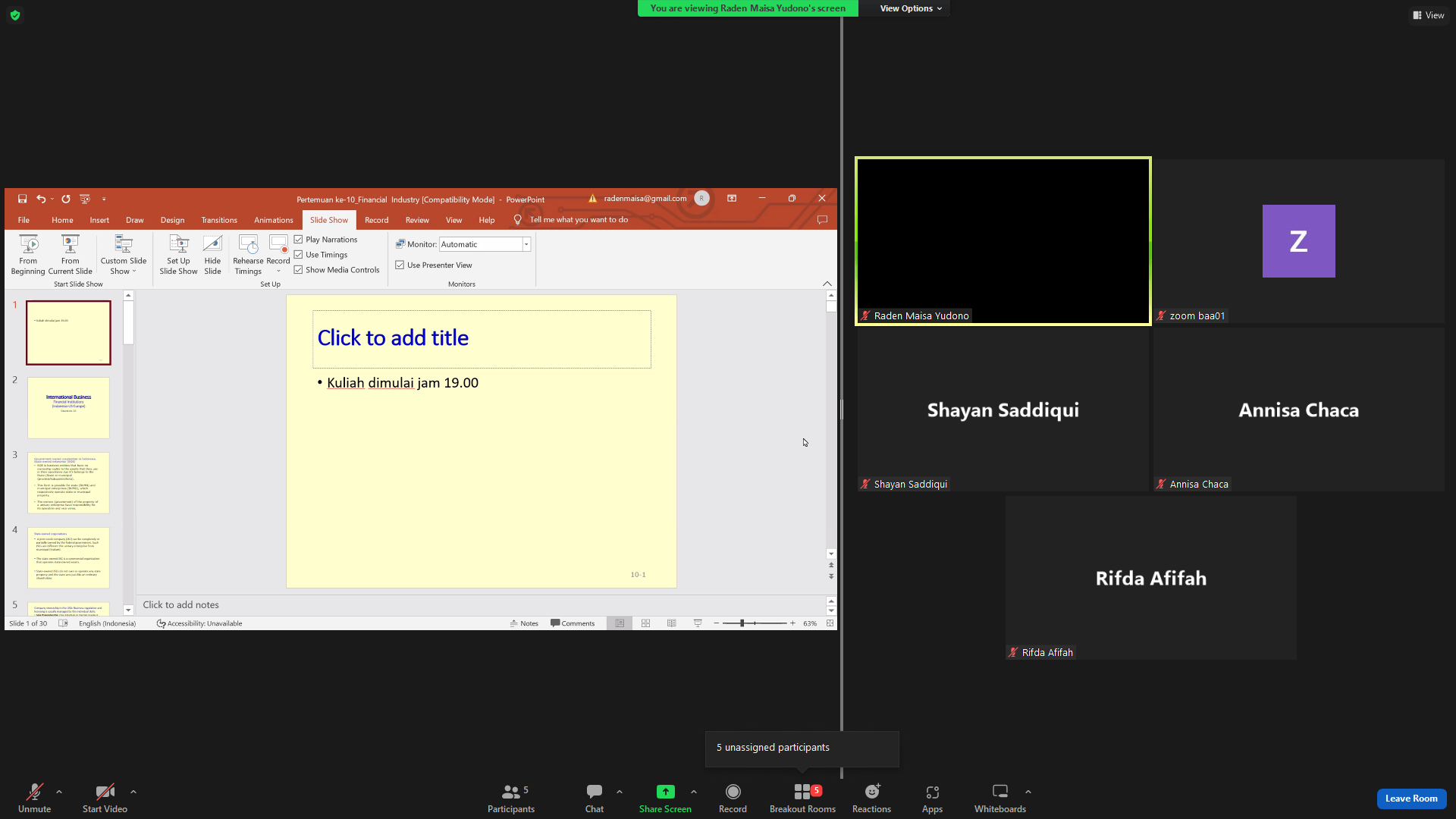Click account avatar next to radenmaisa email
The height and width of the screenshot is (819, 1456).
tap(701, 199)
